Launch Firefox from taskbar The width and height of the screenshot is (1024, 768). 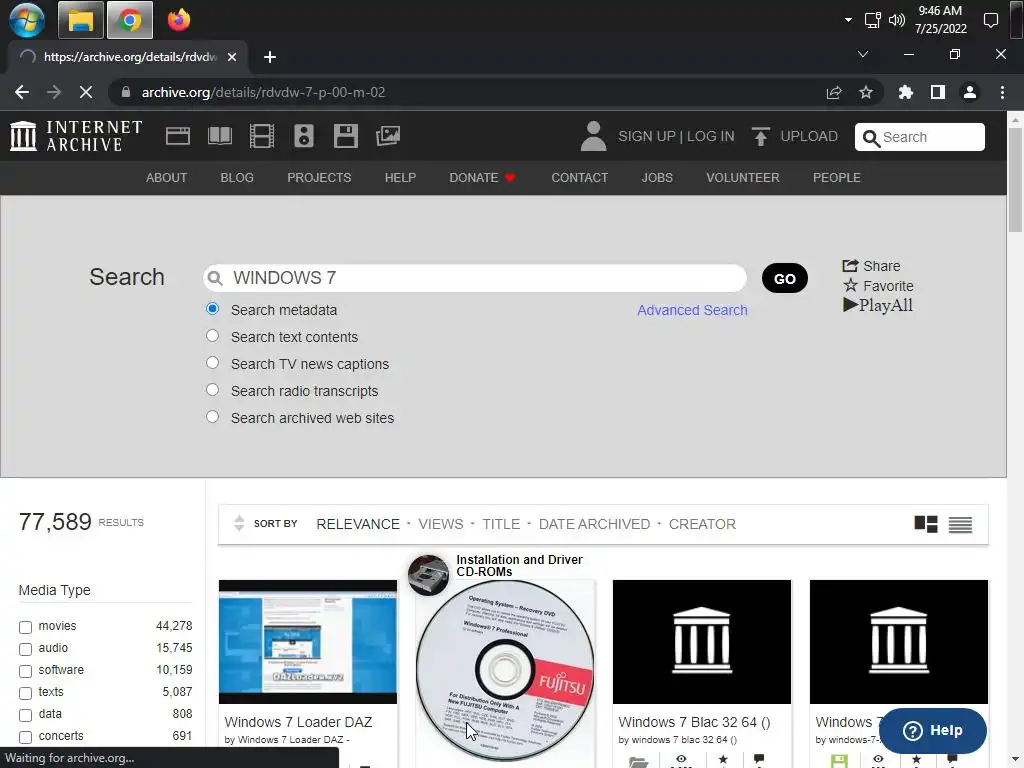178,20
